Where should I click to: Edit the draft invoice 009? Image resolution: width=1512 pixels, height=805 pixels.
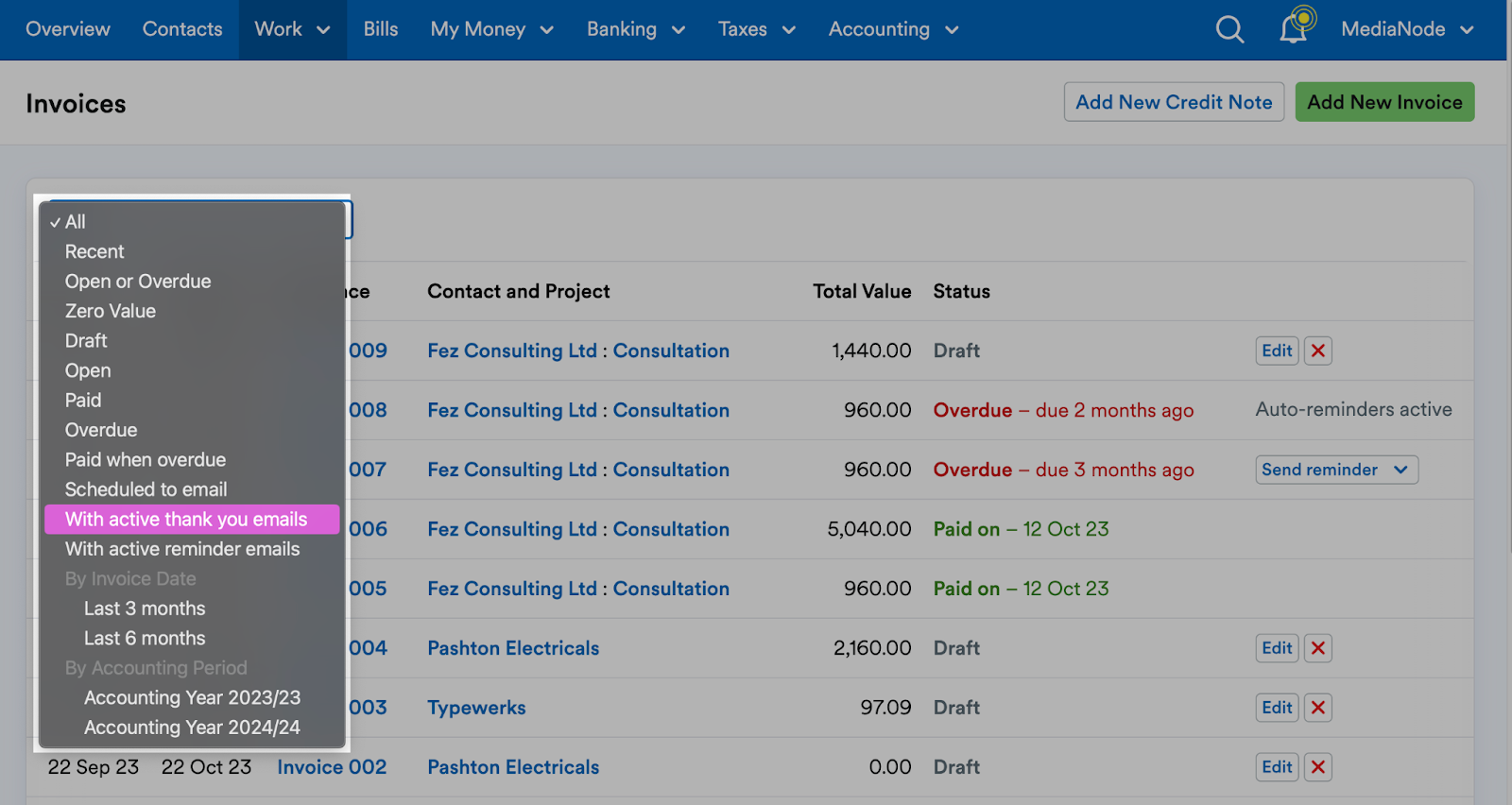point(1277,351)
